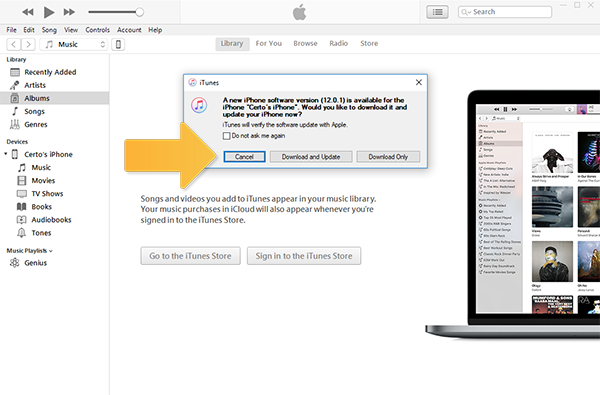The height and width of the screenshot is (395, 600).
Task: Click the Cancel button in the dialog
Action: tap(244, 157)
